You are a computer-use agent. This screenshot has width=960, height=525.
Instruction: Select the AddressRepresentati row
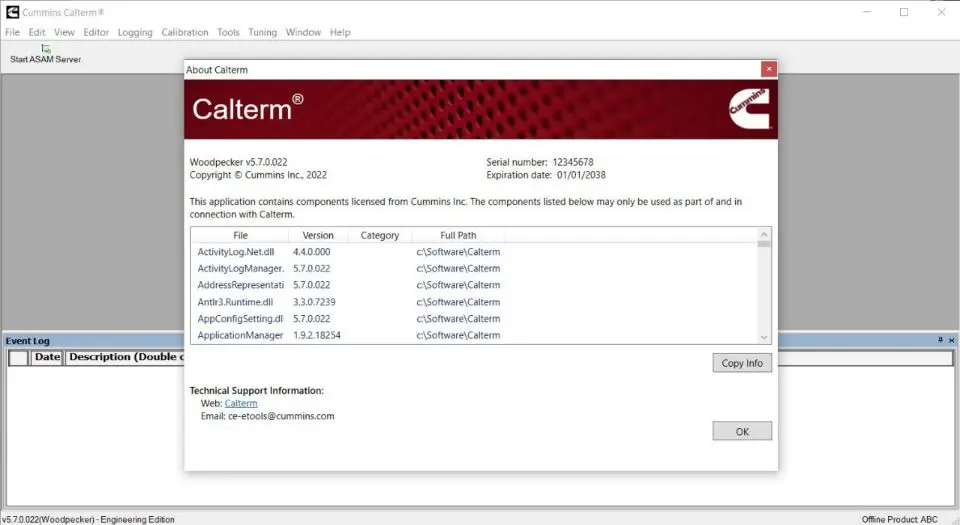(474, 285)
